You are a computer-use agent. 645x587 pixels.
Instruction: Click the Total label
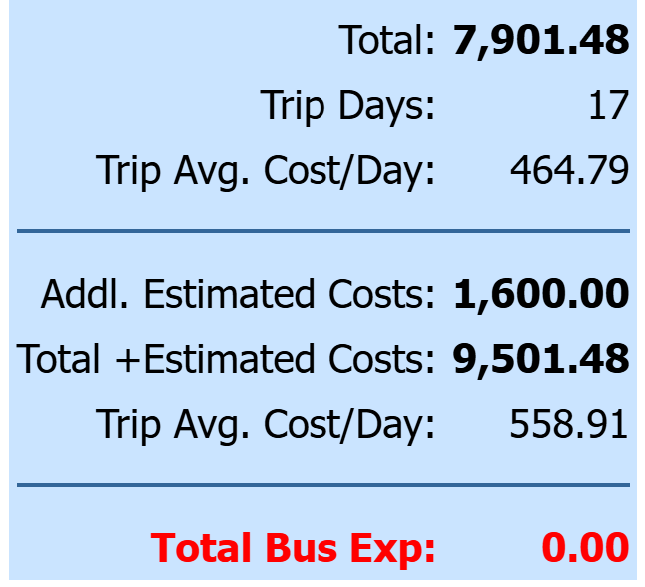tap(386, 40)
